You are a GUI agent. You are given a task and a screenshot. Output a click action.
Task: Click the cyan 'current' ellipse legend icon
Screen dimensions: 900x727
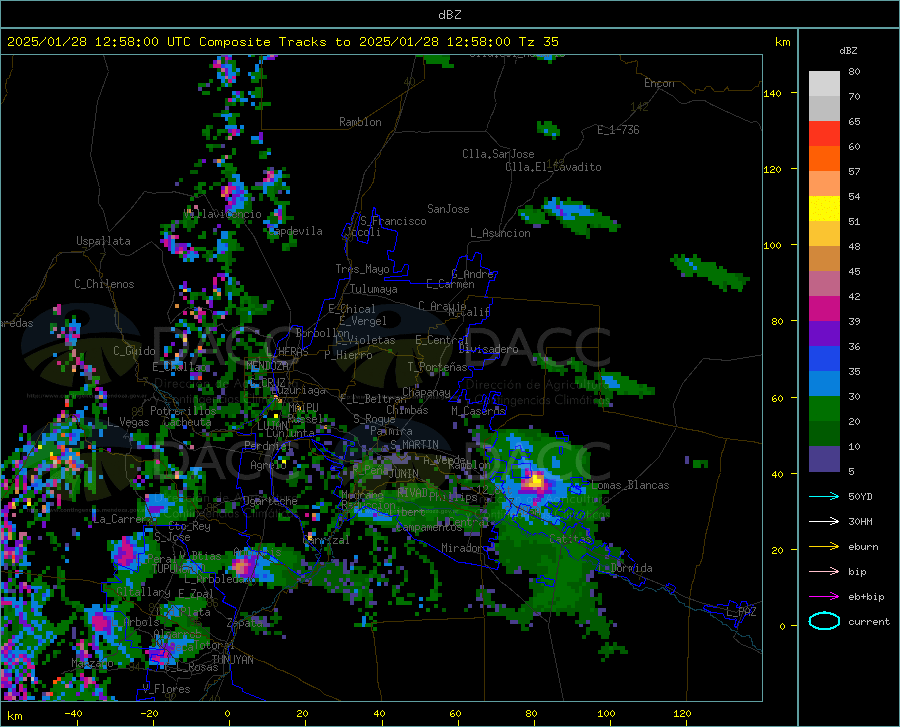click(x=824, y=621)
